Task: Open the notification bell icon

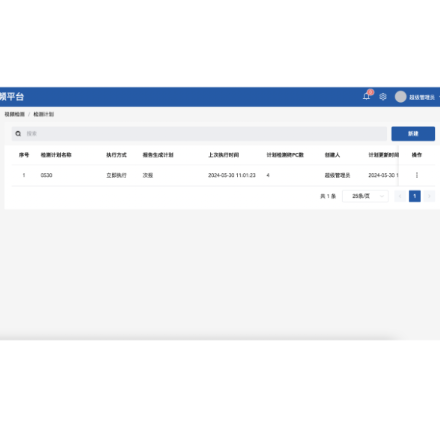Action: [x=366, y=97]
